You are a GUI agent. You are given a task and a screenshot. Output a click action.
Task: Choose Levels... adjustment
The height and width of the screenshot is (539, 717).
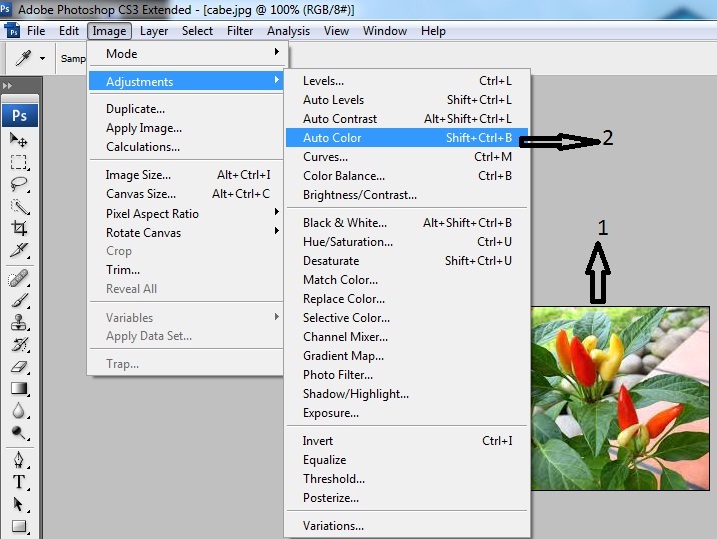[x=407, y=81]
